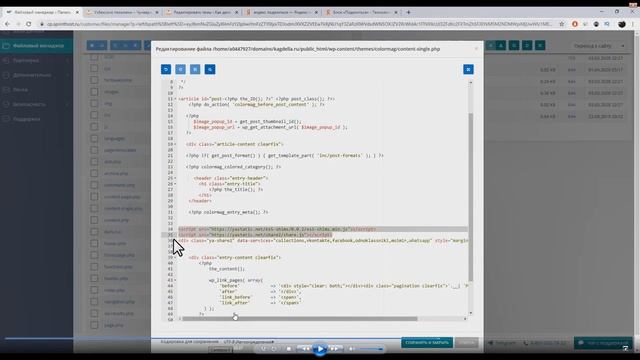Open Поддержка section in sidebar
The image size is (640, 360).
pos(37,119)
